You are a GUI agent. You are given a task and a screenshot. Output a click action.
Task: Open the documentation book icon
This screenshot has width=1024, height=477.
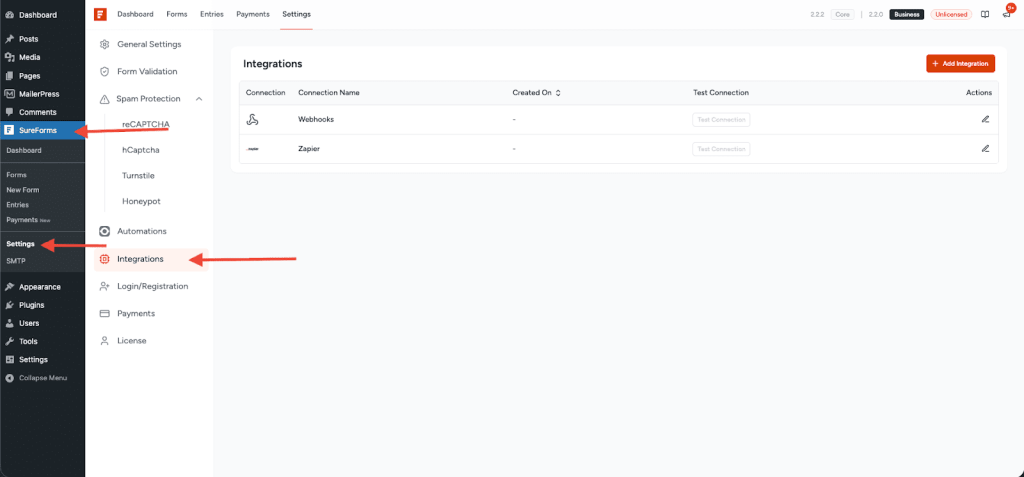[x=985, y=15]
